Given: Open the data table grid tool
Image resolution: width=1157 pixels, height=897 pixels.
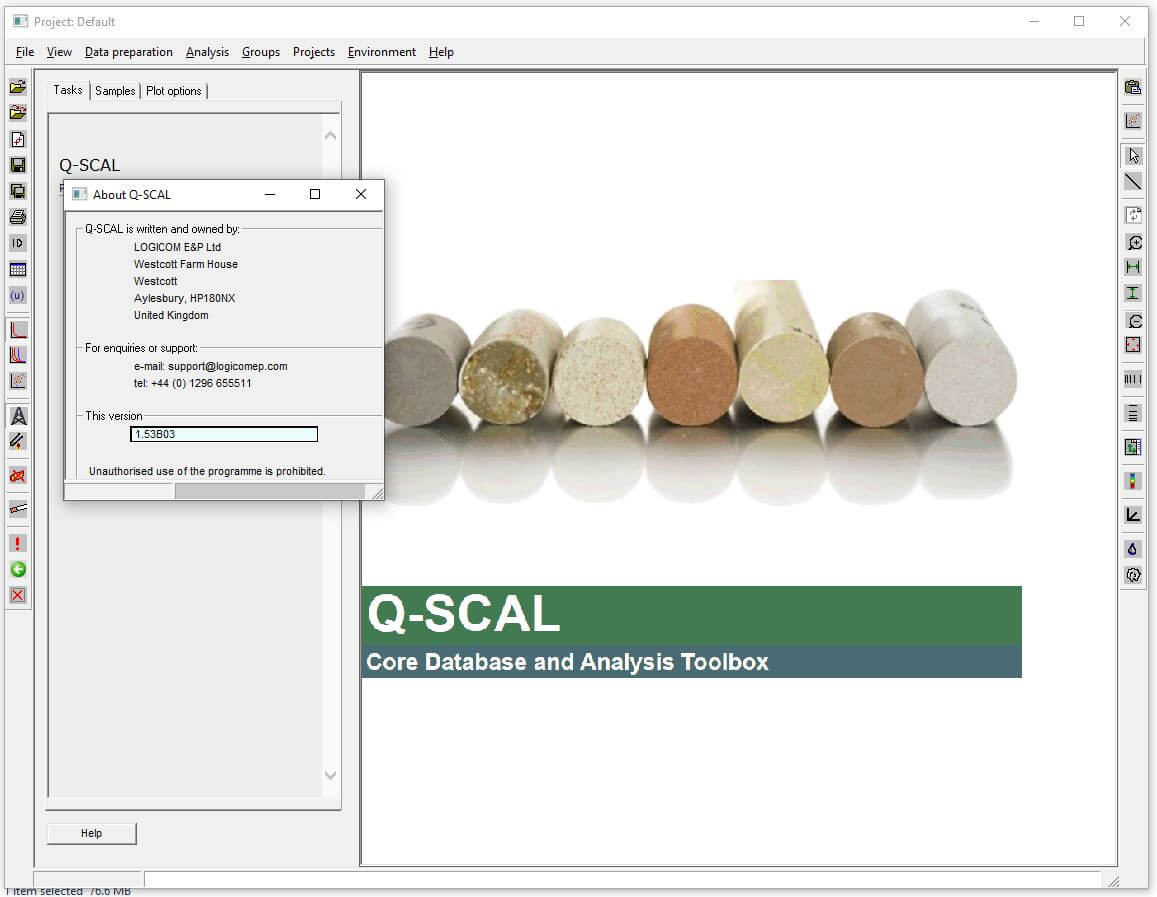Looking at the screenshot, I should point(17,269).
